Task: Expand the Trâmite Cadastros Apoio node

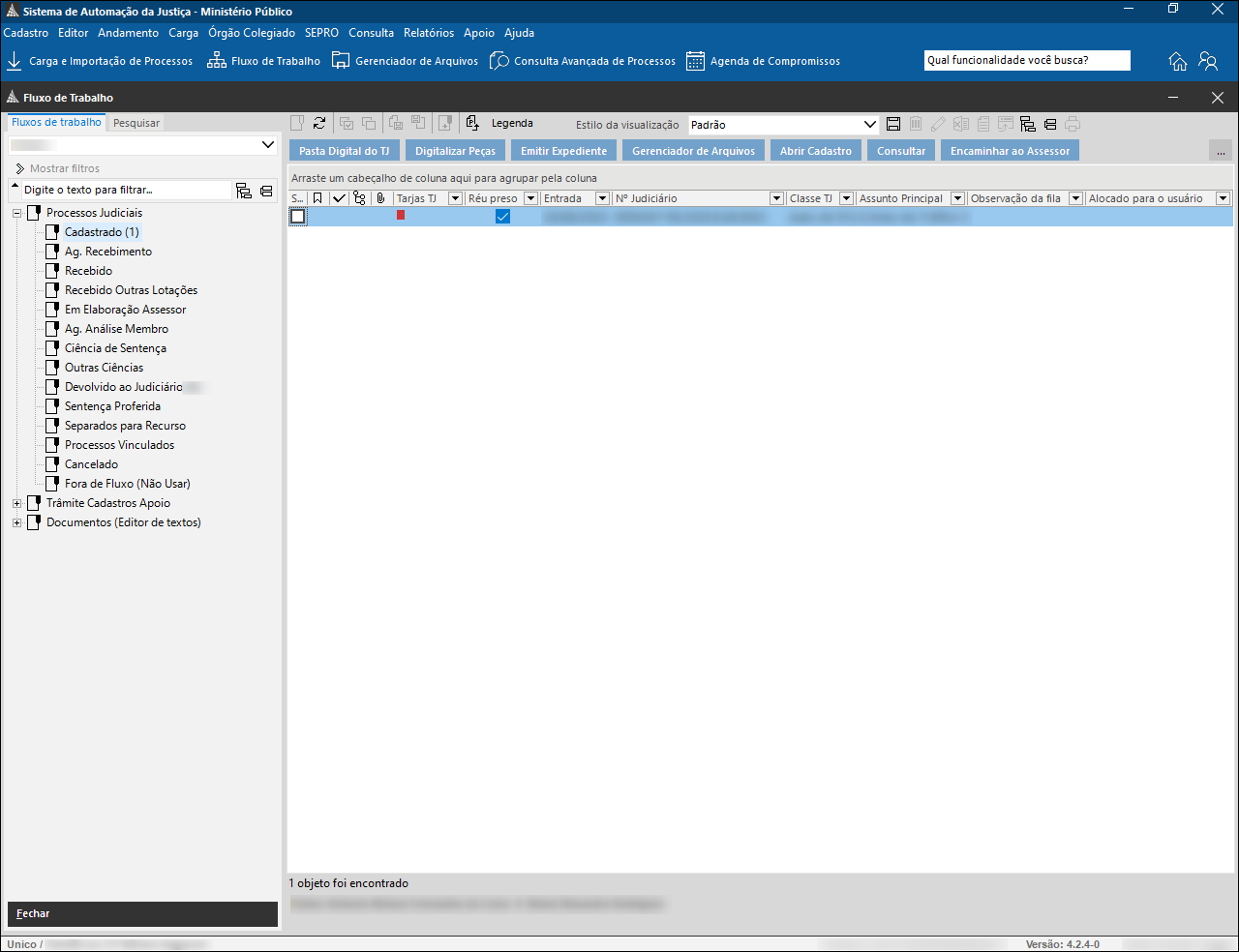Action: [x=16, y=503]
